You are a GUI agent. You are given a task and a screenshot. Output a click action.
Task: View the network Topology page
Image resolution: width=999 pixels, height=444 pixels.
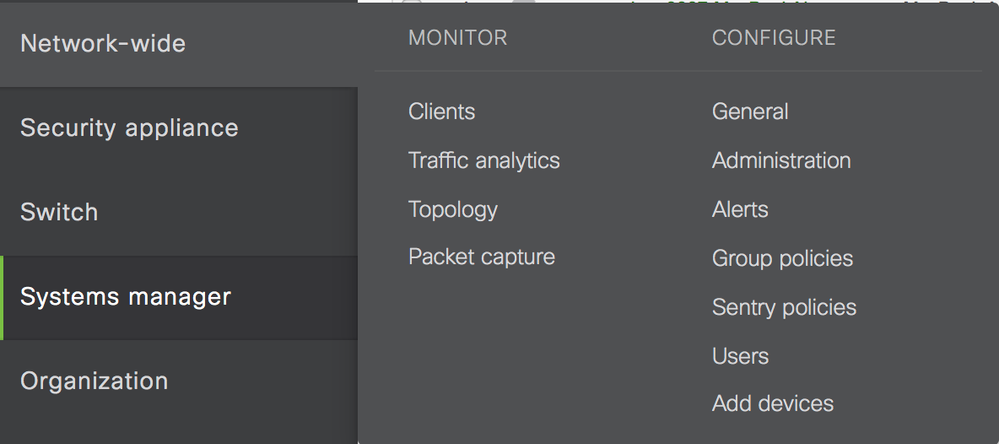coord(452,210)
